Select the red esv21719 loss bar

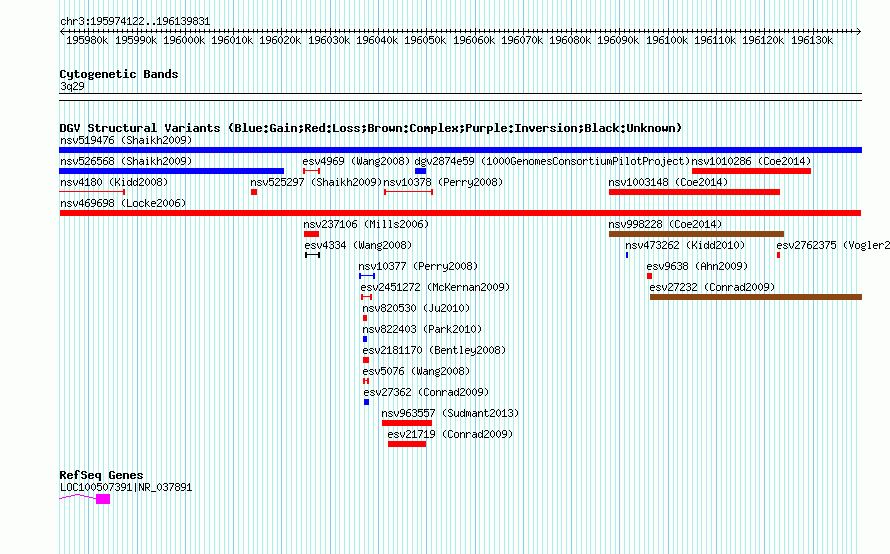pos(407,444)
